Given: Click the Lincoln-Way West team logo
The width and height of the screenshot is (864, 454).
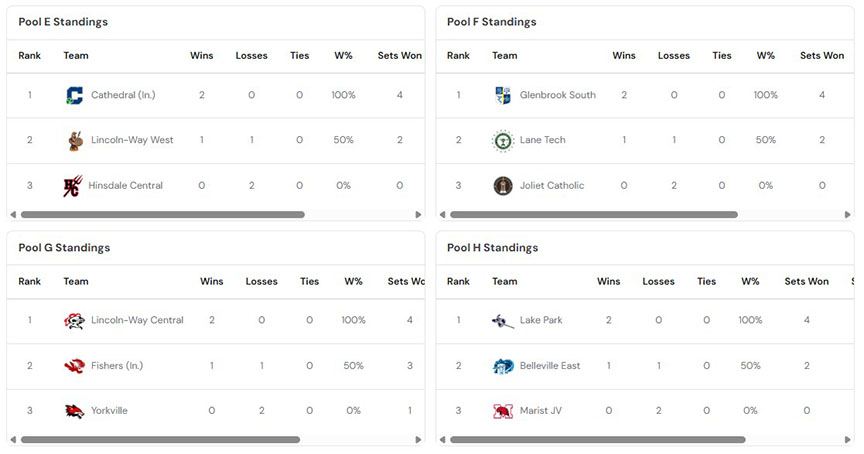Looking at the screenshot, I should (x=75, y=140).
